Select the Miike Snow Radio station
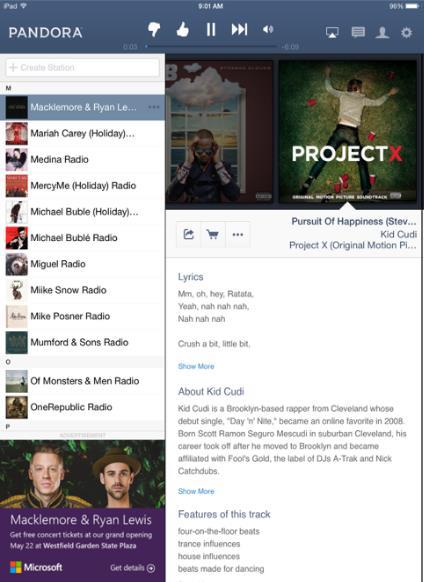 click(82, 290)
